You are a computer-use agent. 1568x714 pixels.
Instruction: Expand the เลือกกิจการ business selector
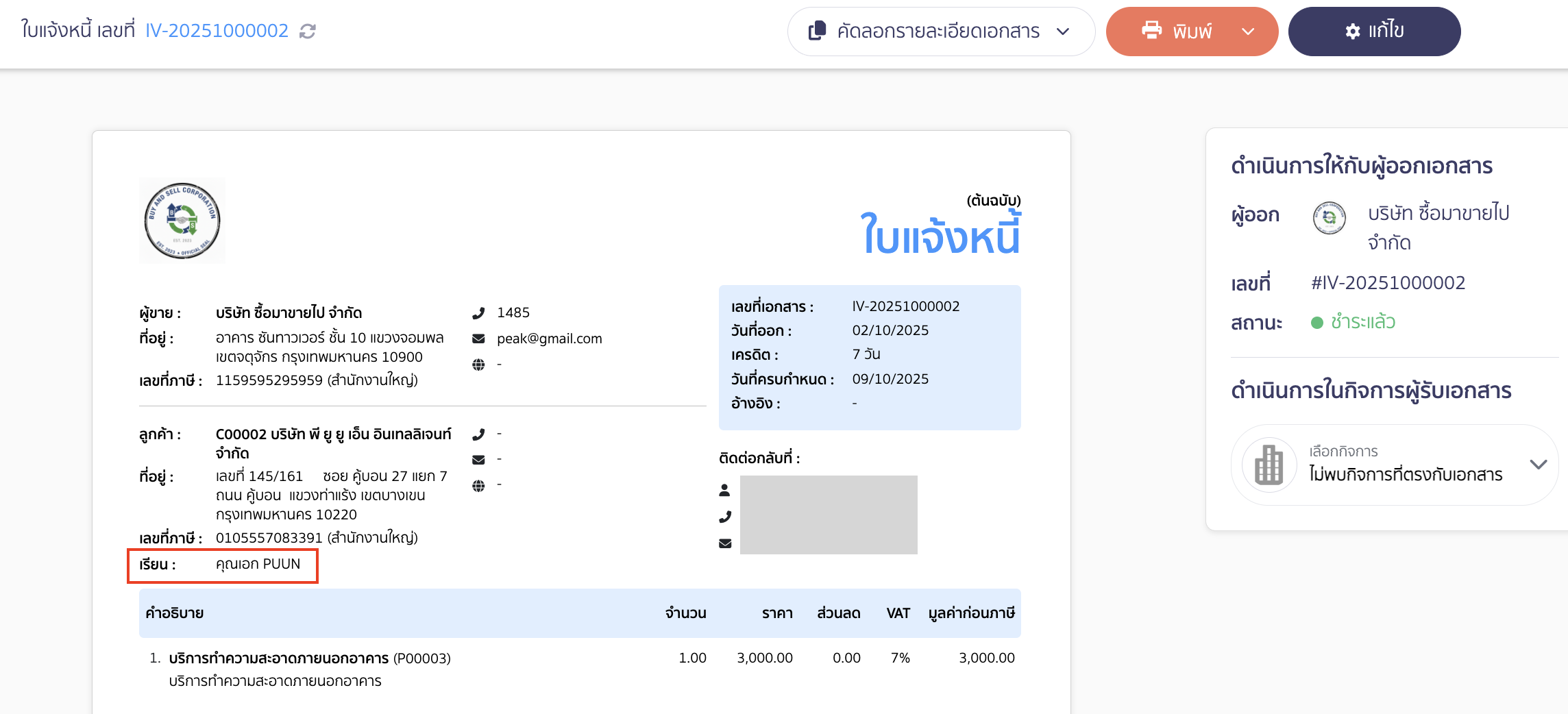pyautogui.click(x=1538, y=465)
